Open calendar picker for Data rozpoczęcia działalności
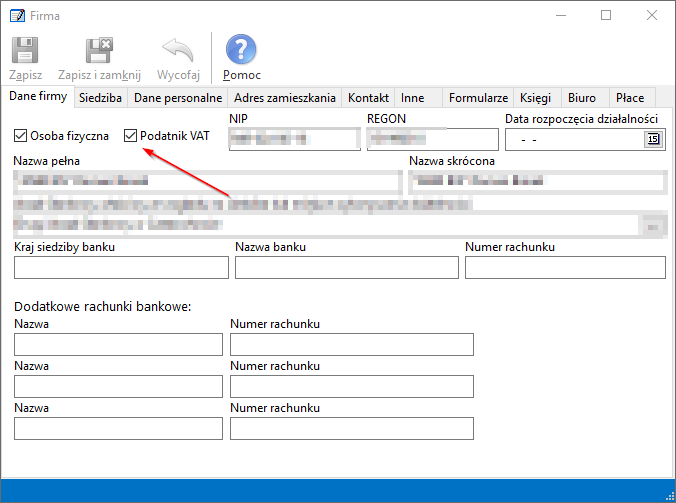This screenshot has width=676, height=503. coord(653,139)
